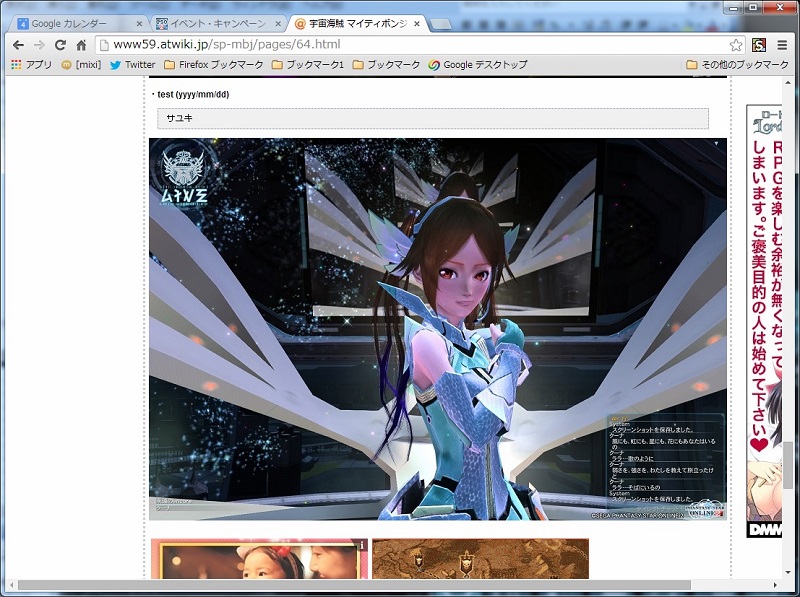
Task: Click the large game screenshot image
Action: click(x=438, y=329)
